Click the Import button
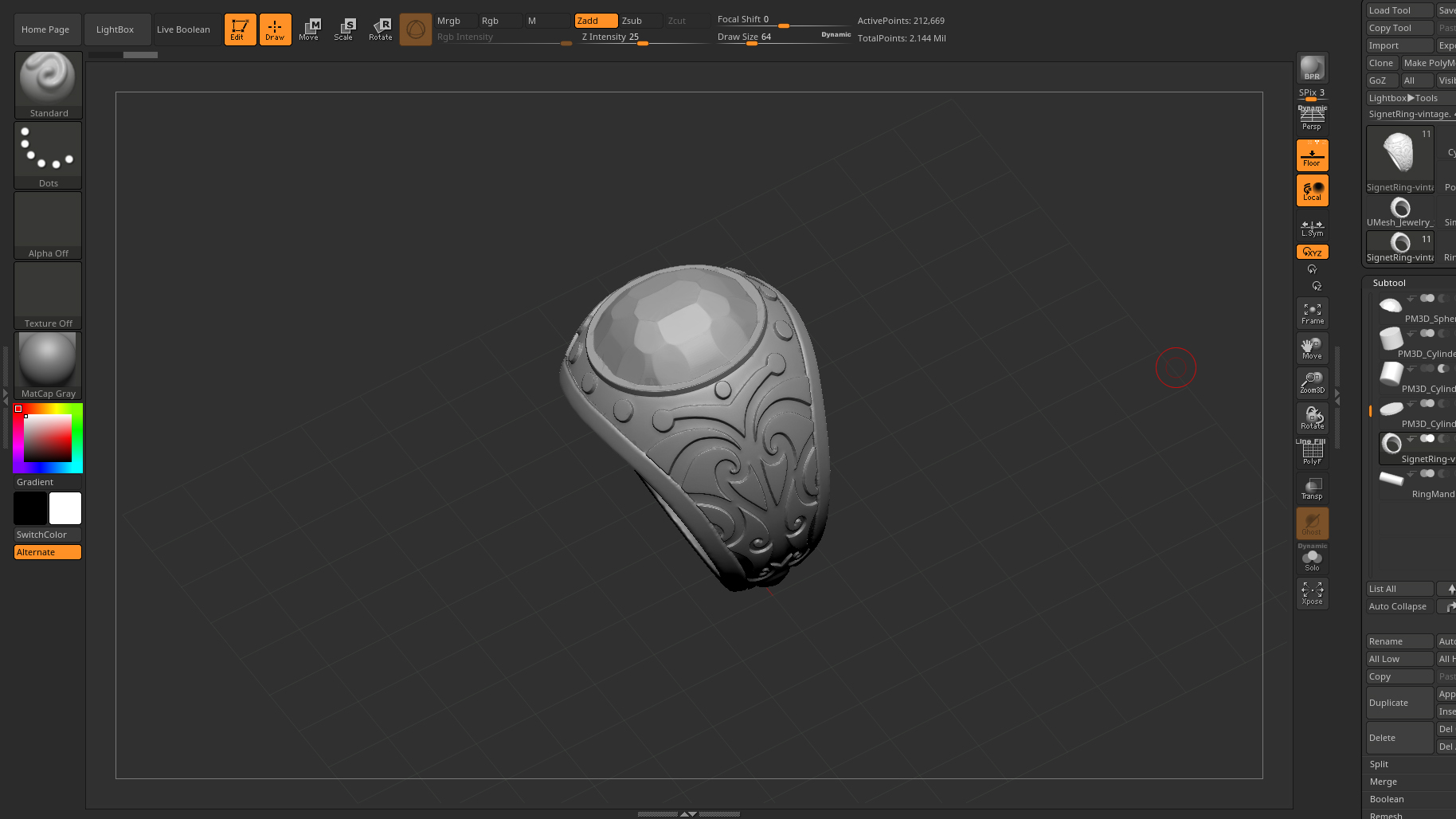This screenshot has width=1456, height=819. click(x=1399, y=45)
